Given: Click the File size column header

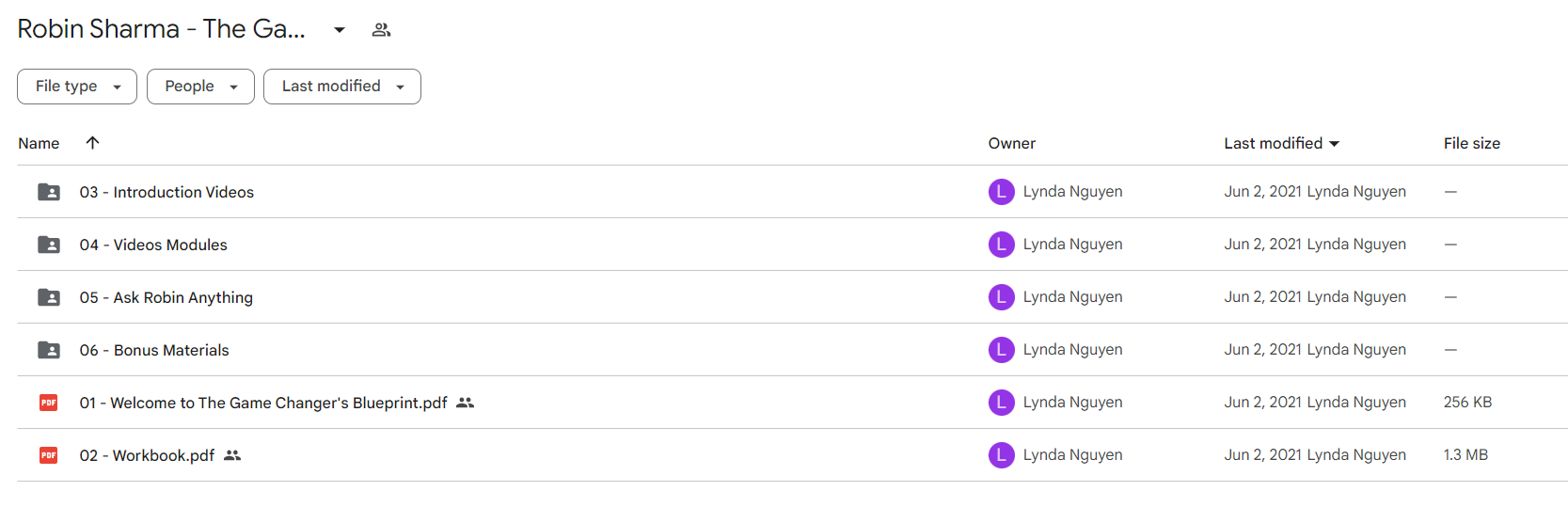Looking at the screenshot, I should [x=1472, y=144].
